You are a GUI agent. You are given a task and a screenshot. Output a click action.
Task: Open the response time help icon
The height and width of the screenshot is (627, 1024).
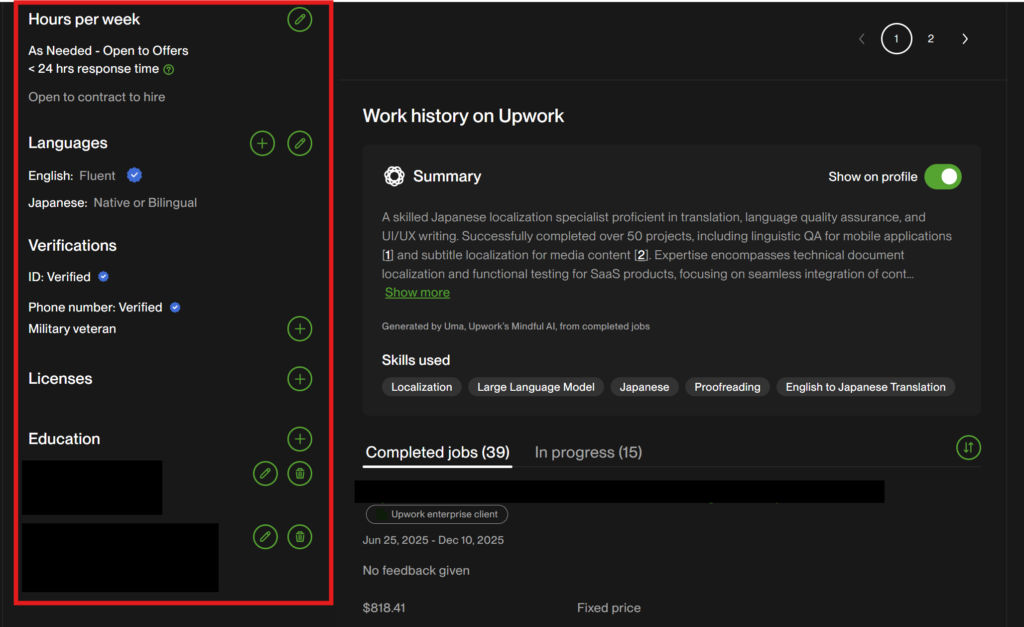point(169,70)
